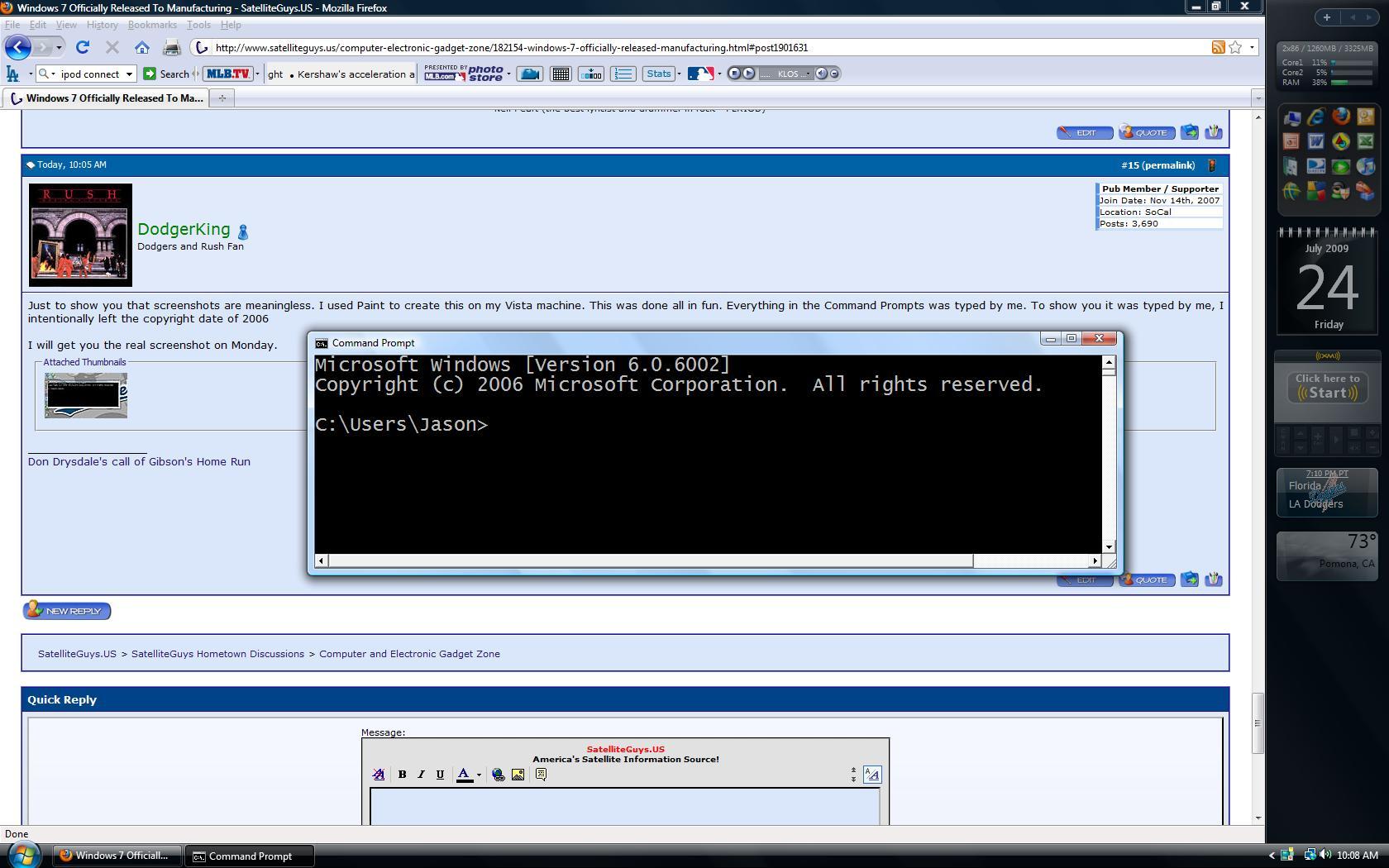Click Command Prompt vertical scrollbar down arrow

(1109, 546)
